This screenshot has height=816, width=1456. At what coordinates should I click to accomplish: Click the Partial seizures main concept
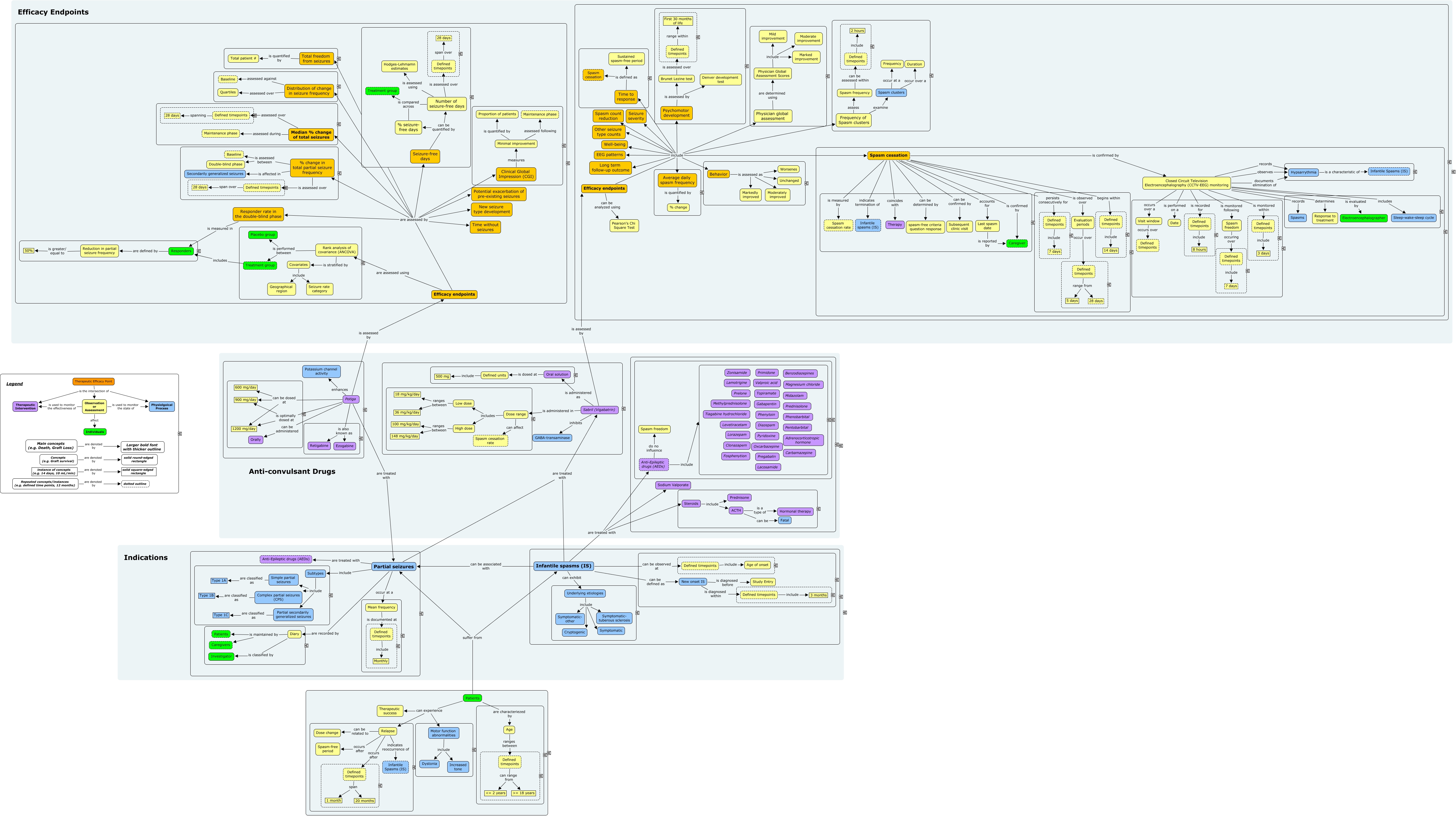tap(393, 566)
